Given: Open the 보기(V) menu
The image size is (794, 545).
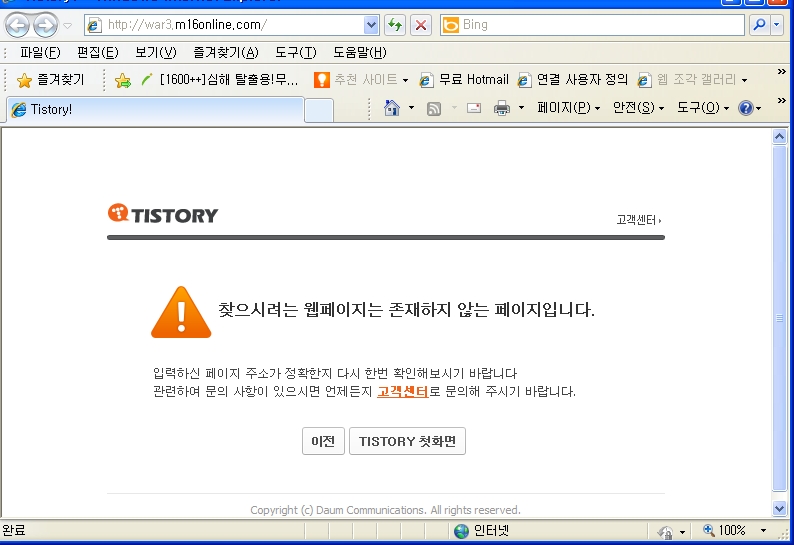Looking at the screenshot, I should 155,52.
